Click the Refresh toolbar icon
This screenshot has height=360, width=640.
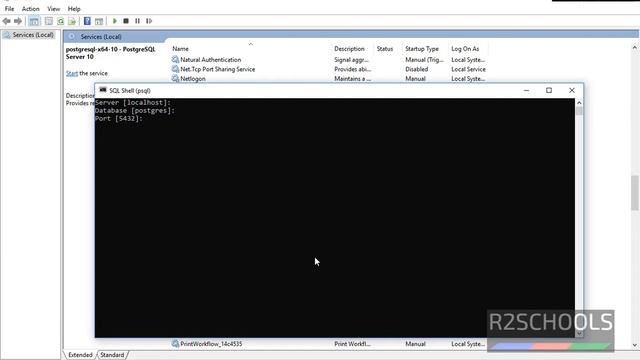pyautogui.click(x=60, y=21)
